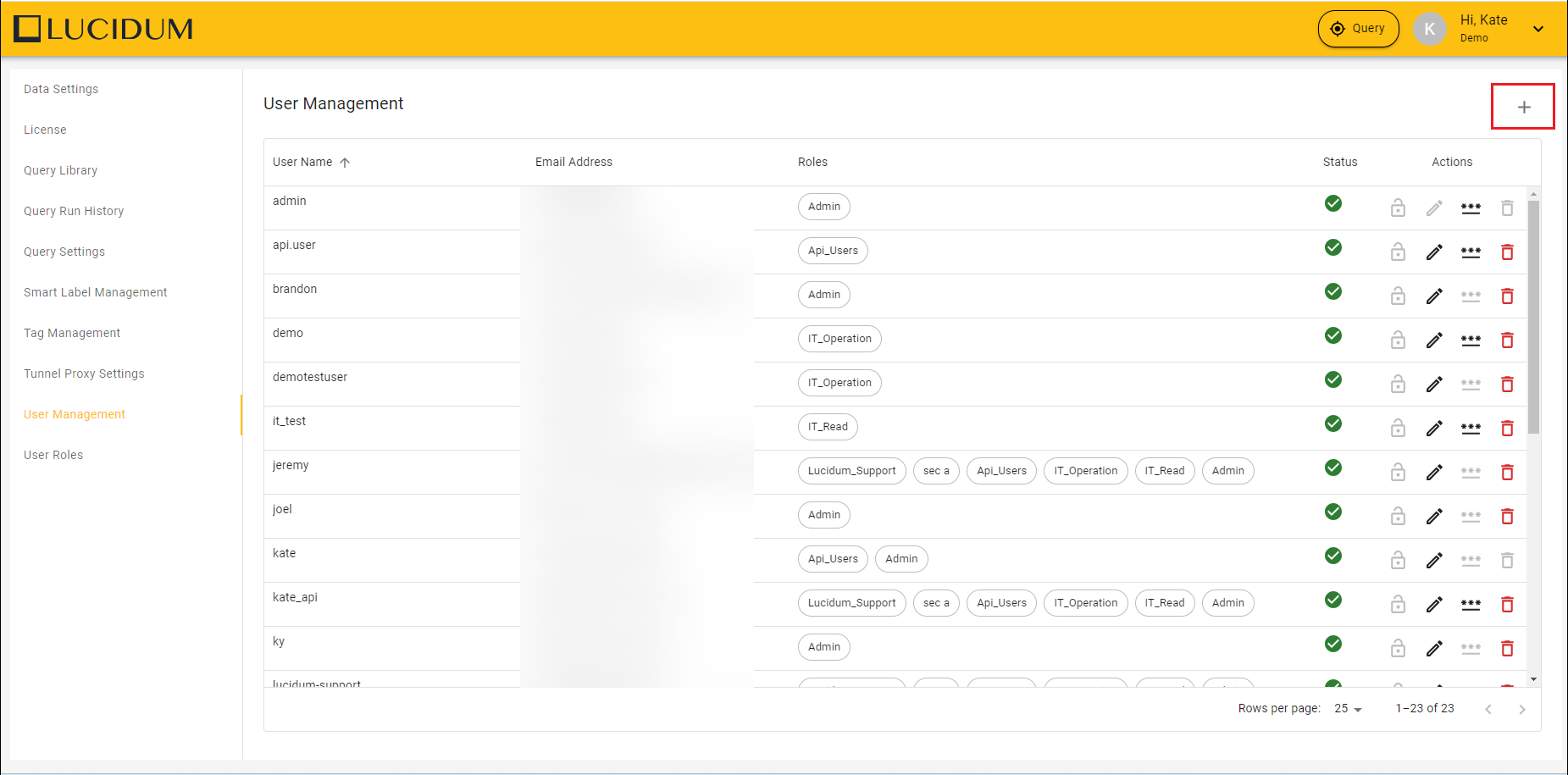The height and width of the screenshot is (775, 1568).
Task: Go to Query Library
Action: (60, 170)
